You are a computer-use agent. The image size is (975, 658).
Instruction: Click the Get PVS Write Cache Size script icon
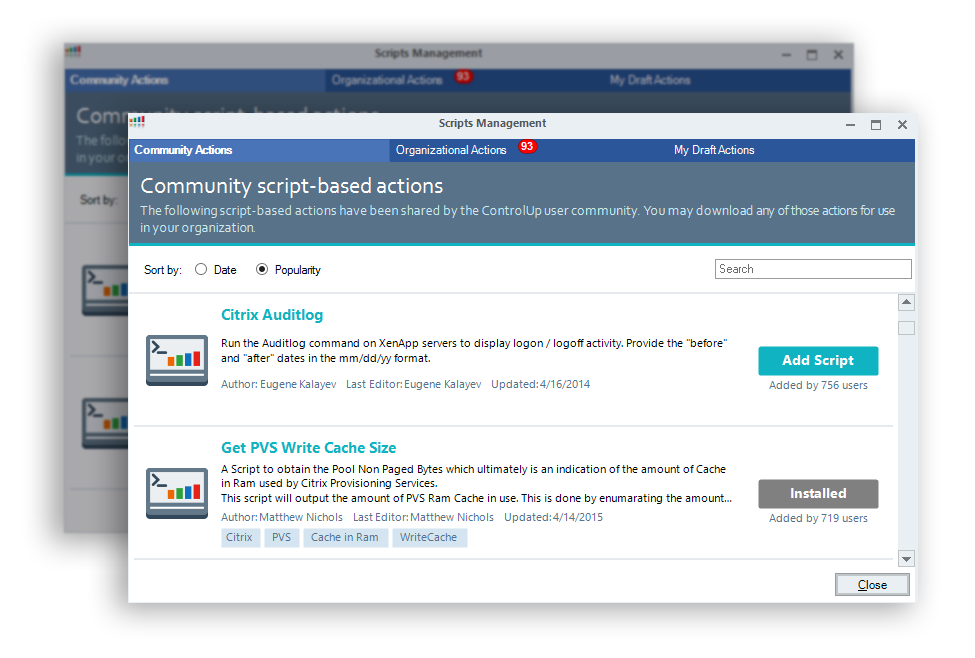pos(177,493)
